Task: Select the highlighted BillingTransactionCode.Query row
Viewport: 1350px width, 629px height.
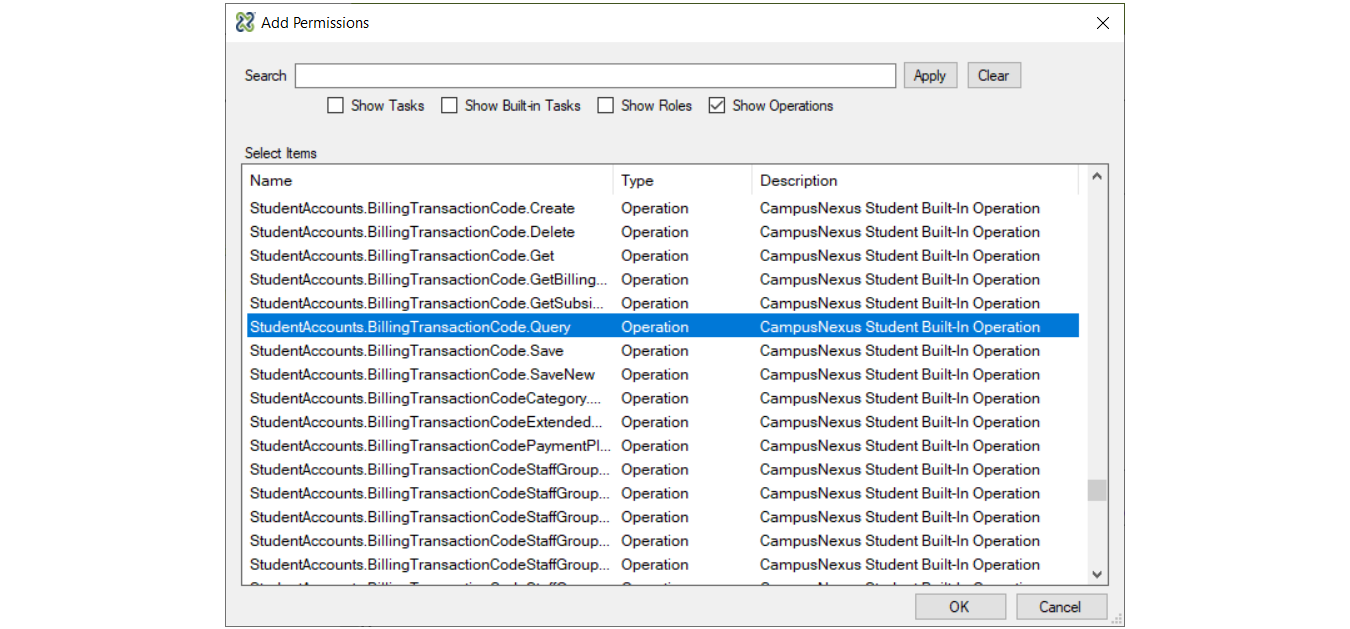Action: click(663, 327)
